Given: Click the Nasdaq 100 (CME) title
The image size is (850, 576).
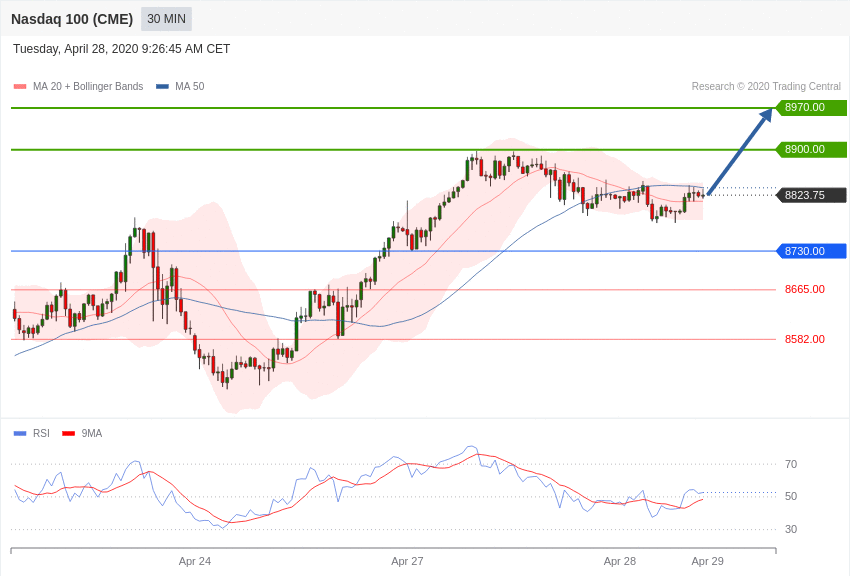Looking at the screenshot, I should click(72, 19).
